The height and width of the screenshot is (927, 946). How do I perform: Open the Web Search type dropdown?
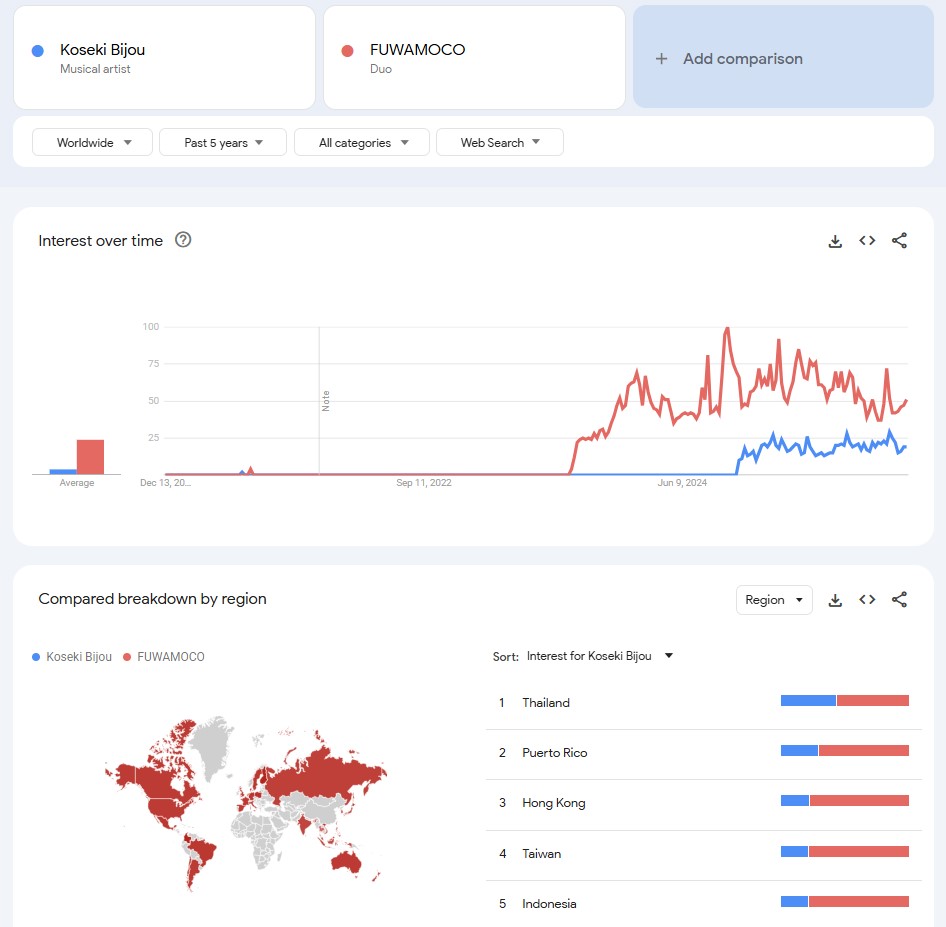click(x=500, y=142)
